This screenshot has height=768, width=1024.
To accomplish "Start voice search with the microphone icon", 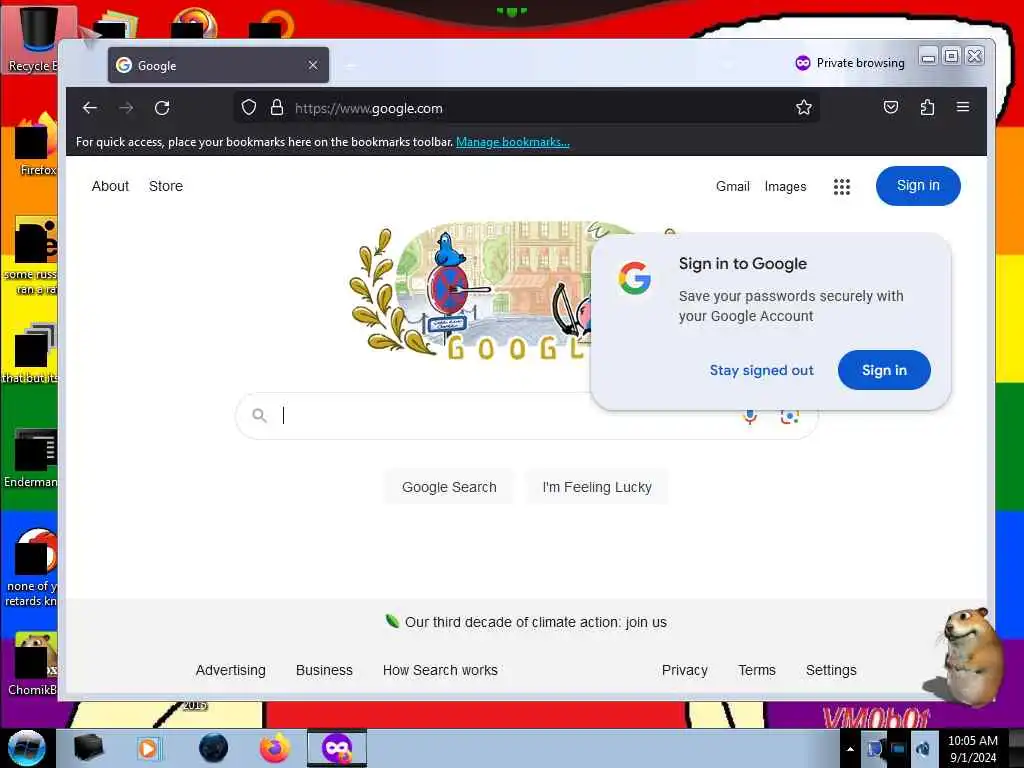I will [750, 417].
